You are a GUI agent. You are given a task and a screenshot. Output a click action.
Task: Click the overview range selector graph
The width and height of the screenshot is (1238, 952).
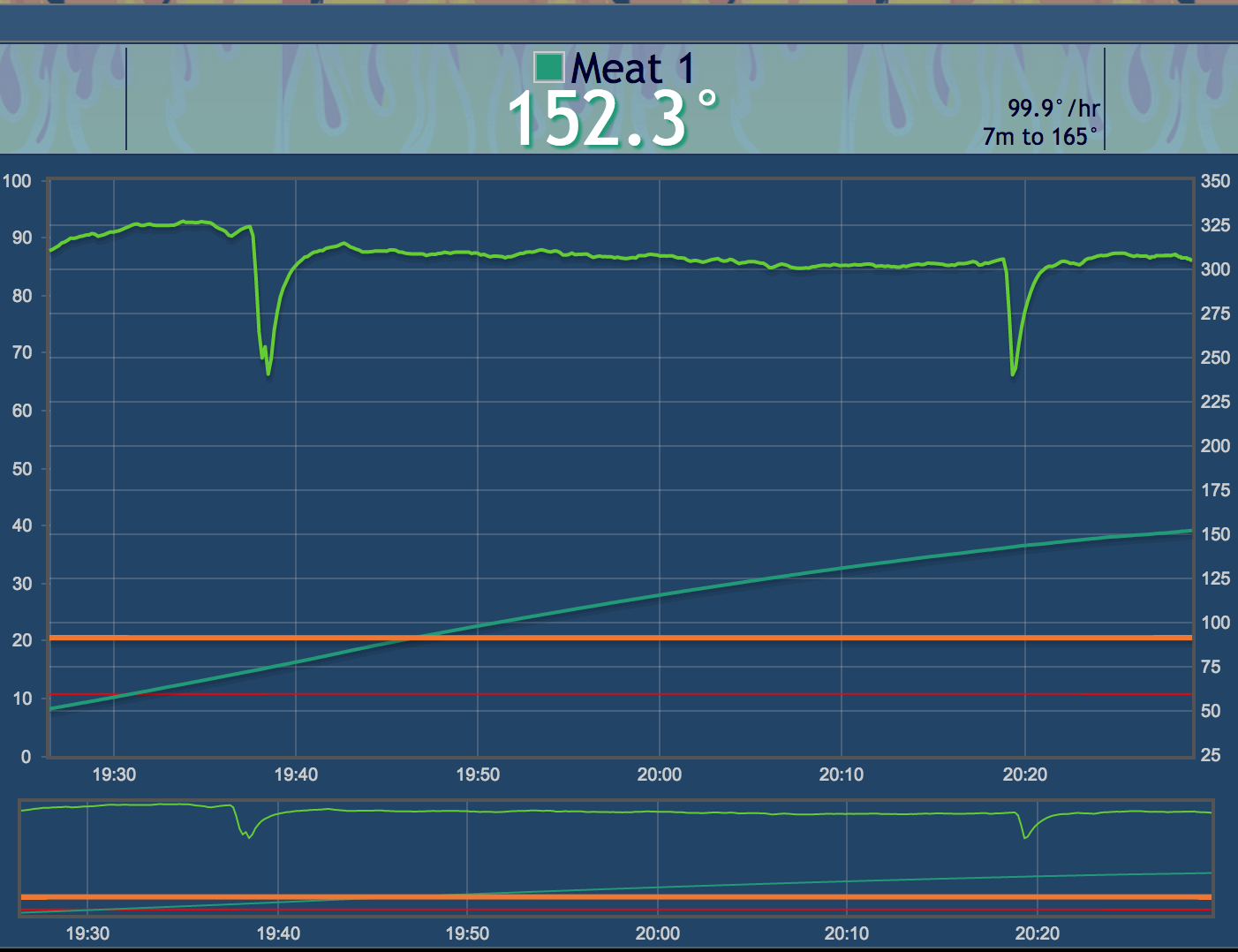click(616, 858)
